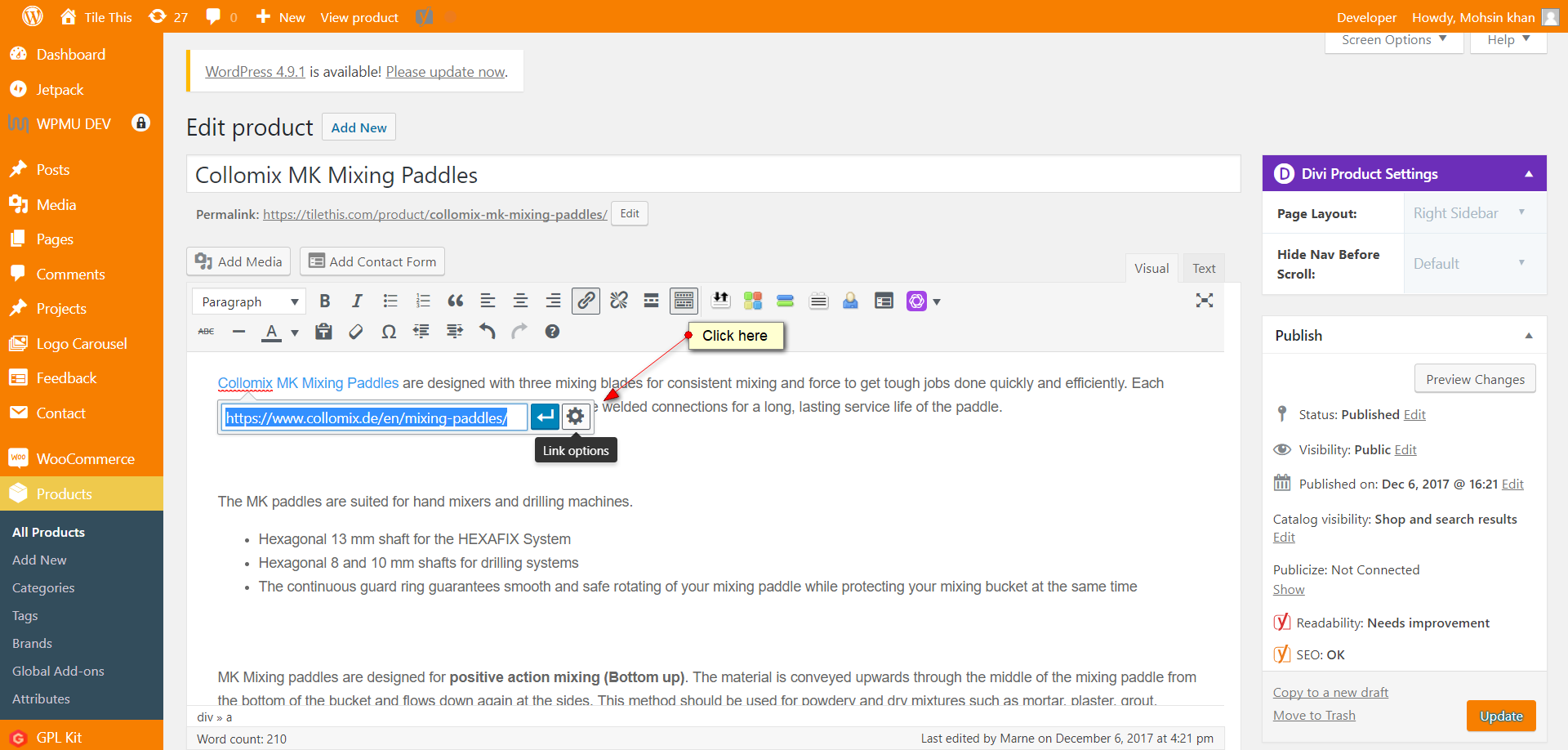The height and width of the screenshot is (750, 1568).
Task: Insert a numbered list
Action: pos(423,301)
